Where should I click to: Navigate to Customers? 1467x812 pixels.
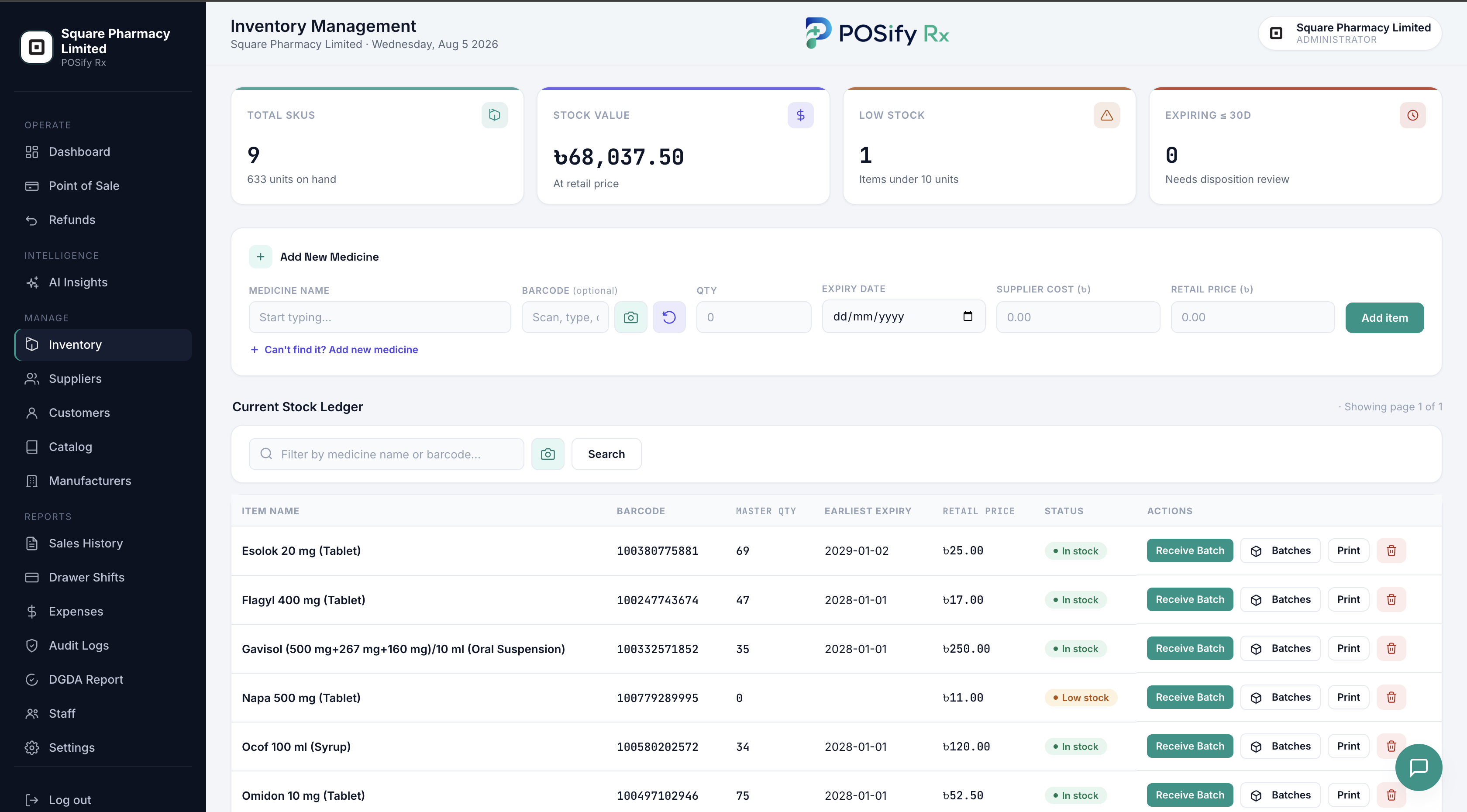pos(103,413)
